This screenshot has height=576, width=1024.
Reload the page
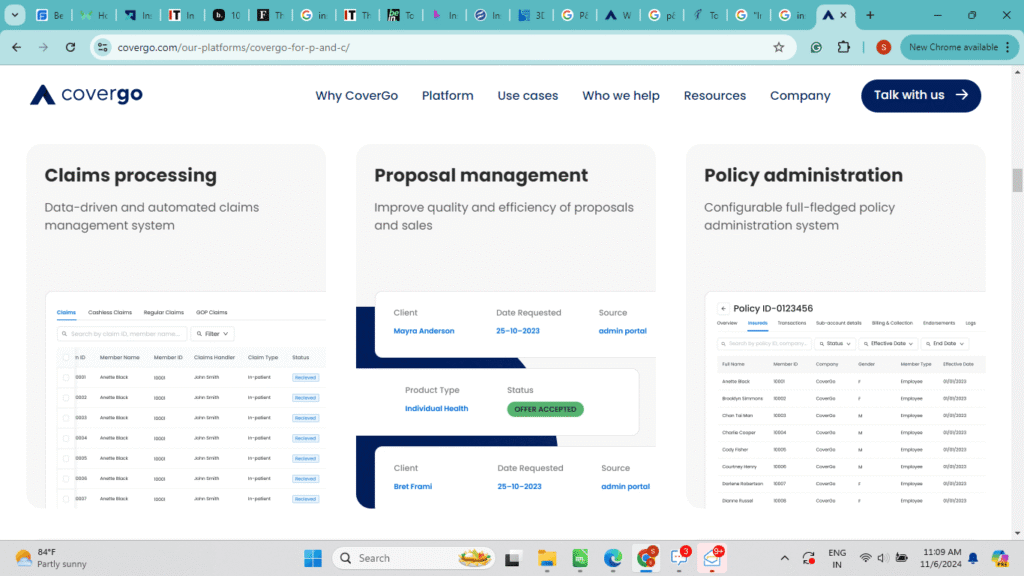tap(70, 47)
